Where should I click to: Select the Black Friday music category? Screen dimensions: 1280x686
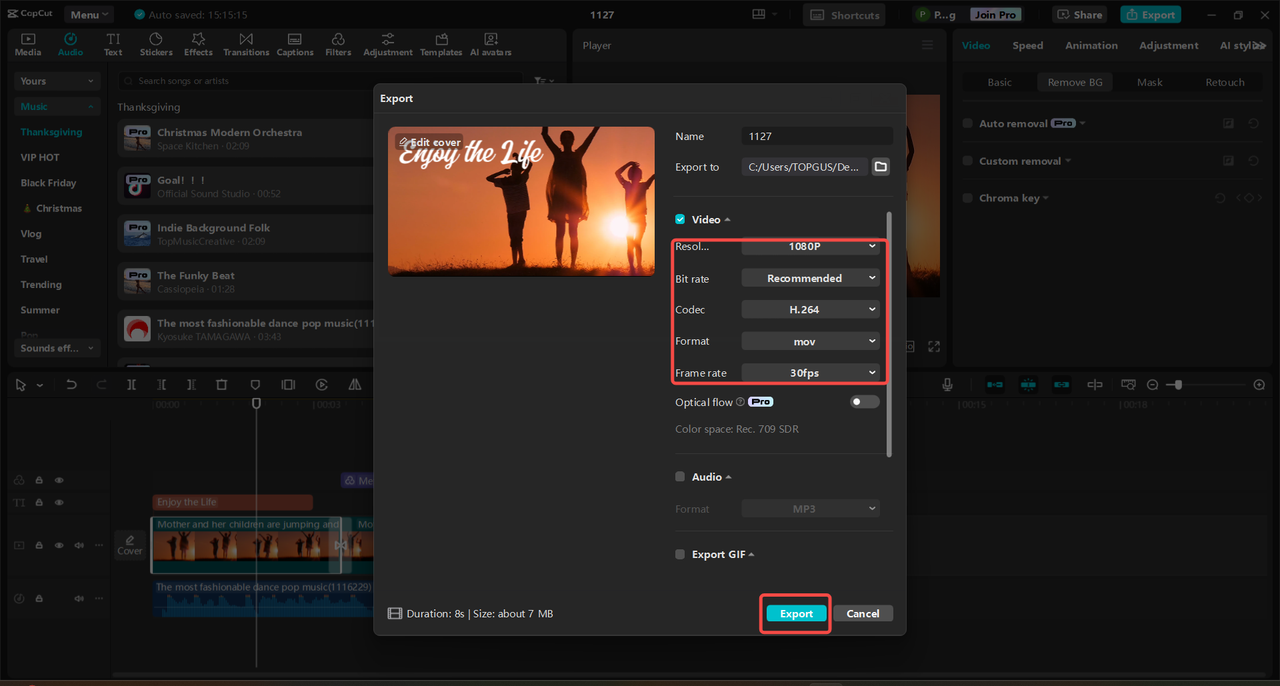tap(48, 183)
